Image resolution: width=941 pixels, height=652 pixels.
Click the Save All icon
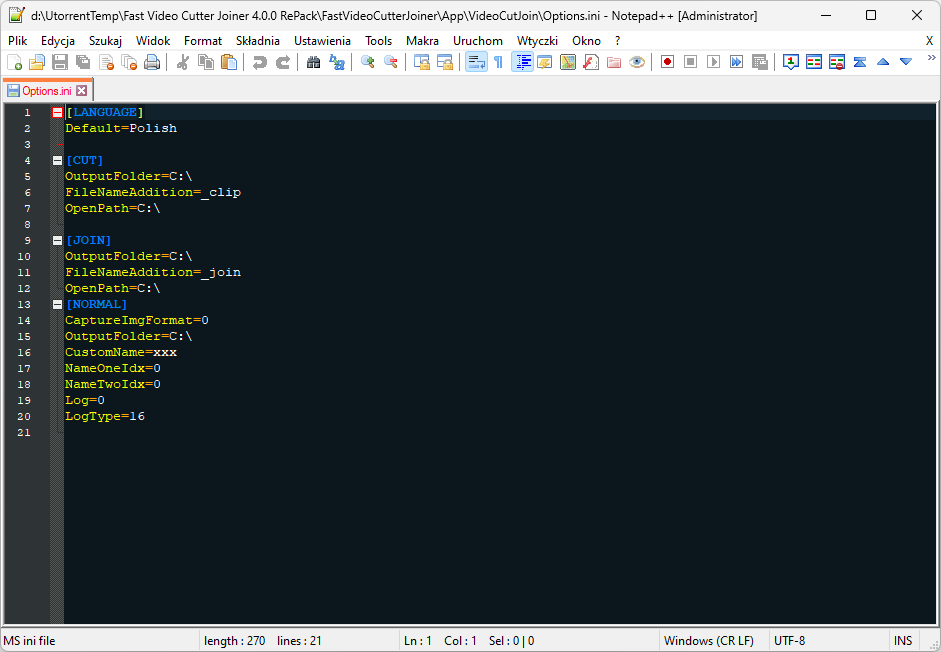[83, 62]
